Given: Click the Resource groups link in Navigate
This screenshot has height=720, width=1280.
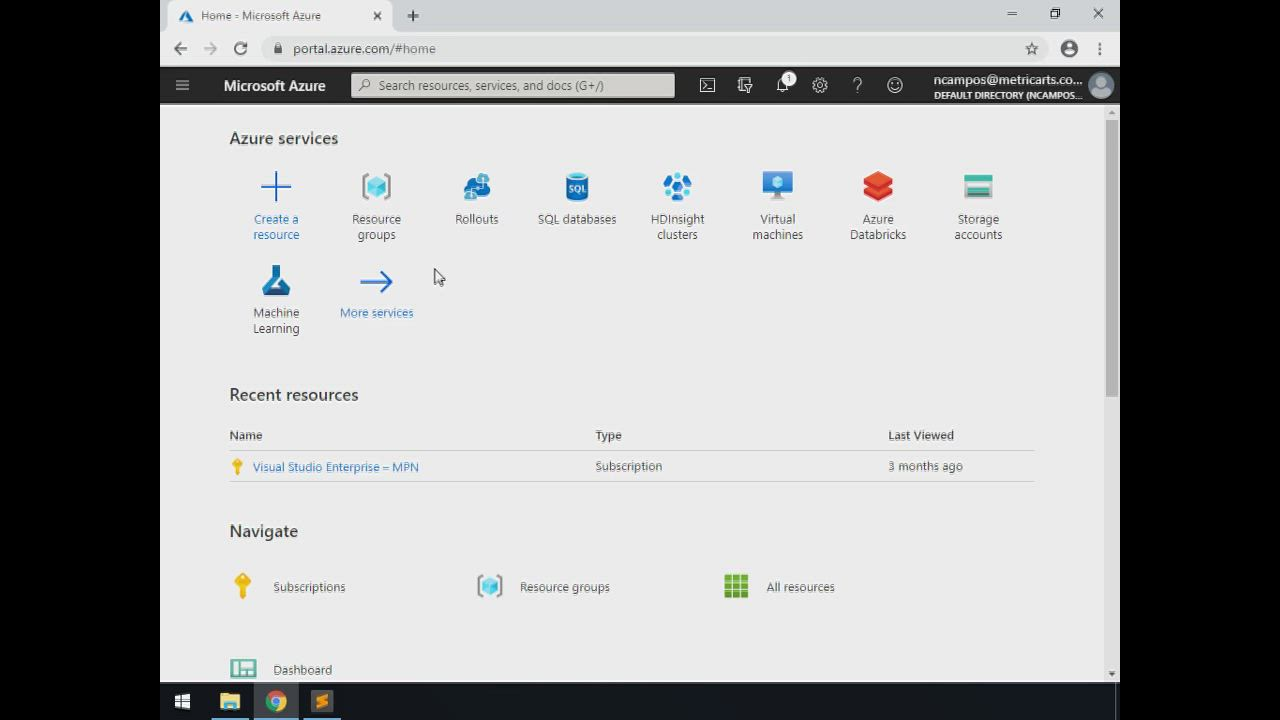Looking at the screenshot, I should pos(564,587).
